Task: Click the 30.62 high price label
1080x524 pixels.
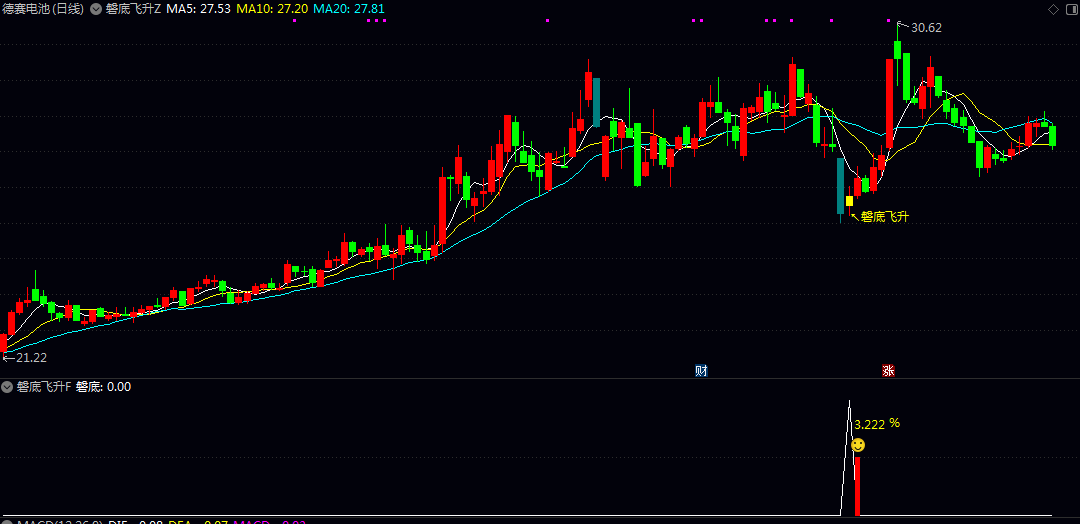Action: (x=926, y=28)
